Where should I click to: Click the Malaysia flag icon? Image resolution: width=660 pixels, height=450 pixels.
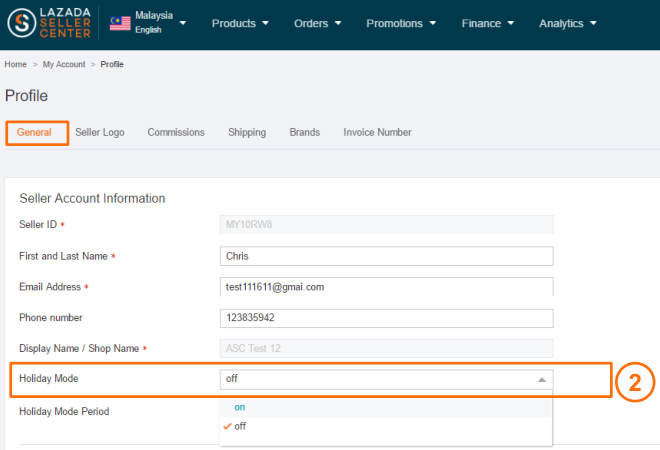click(120, 23)
